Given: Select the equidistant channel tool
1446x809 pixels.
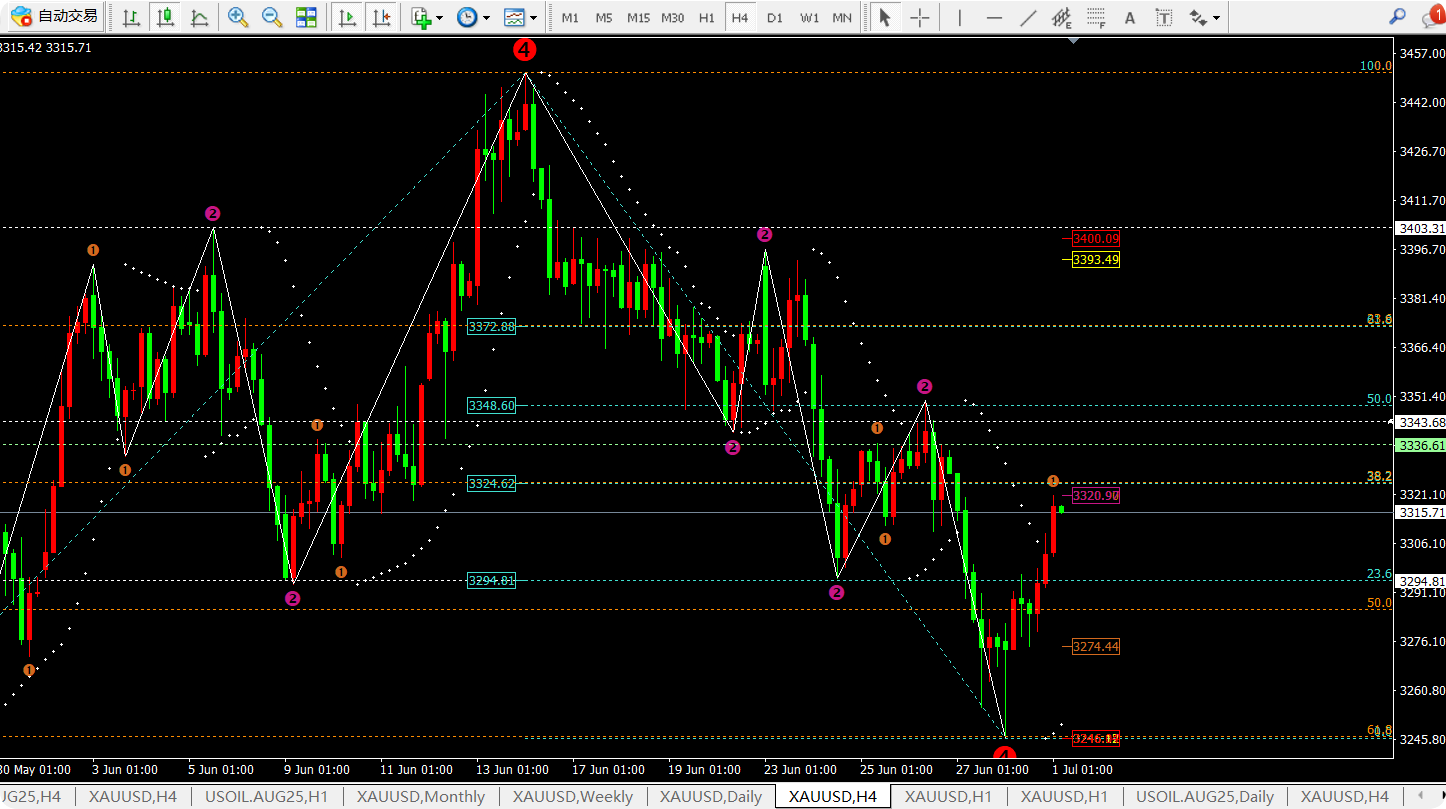Looking at the screenshot, I should 1062,17.
